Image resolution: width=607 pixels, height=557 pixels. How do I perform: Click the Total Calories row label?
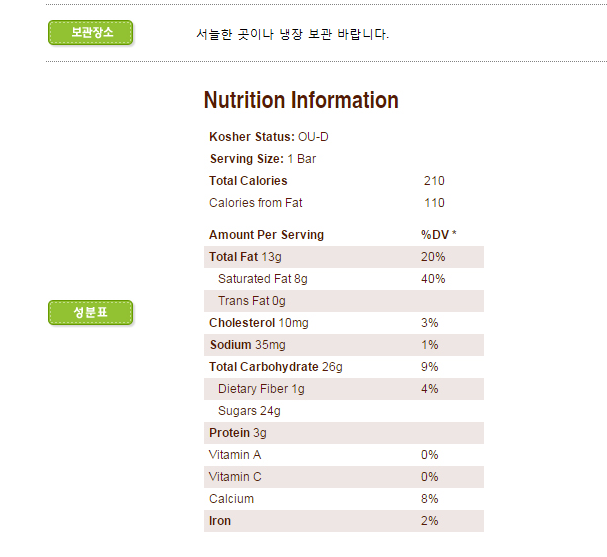click(248, 181)
